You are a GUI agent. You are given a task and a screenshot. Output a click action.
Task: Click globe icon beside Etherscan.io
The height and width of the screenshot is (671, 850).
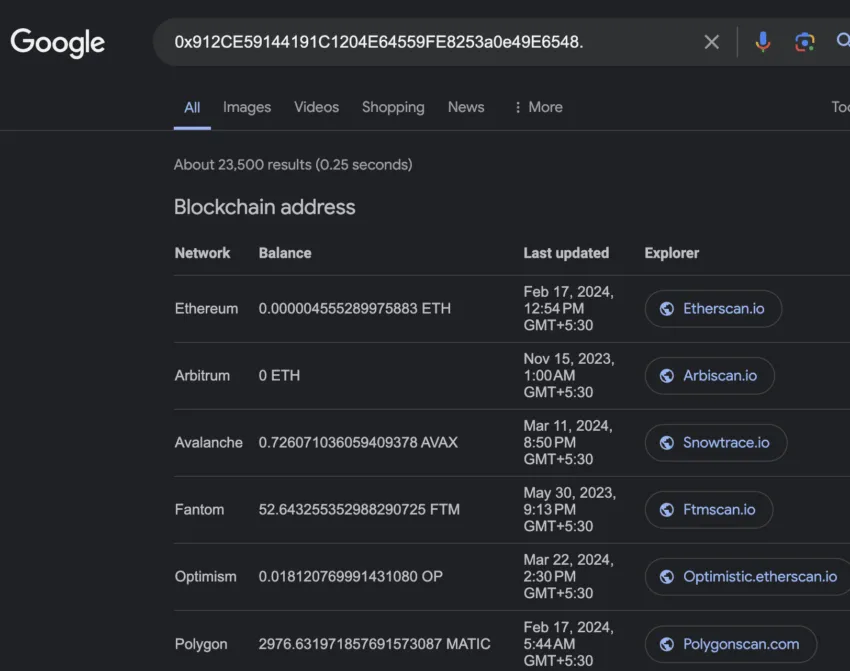point(666,309)
